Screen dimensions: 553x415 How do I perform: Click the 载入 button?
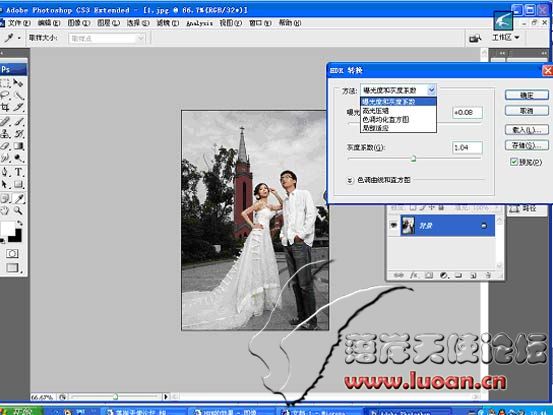[x=527, y=130]
